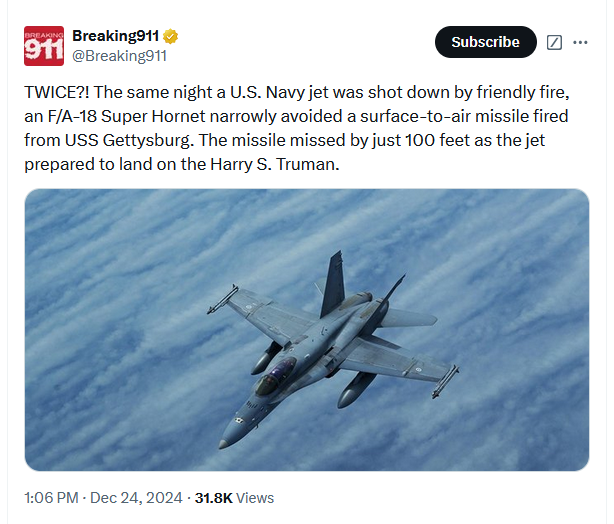Open the Grok explain-post icon
This screenshot has height=524, width=614.
click(x=554, y=42)
